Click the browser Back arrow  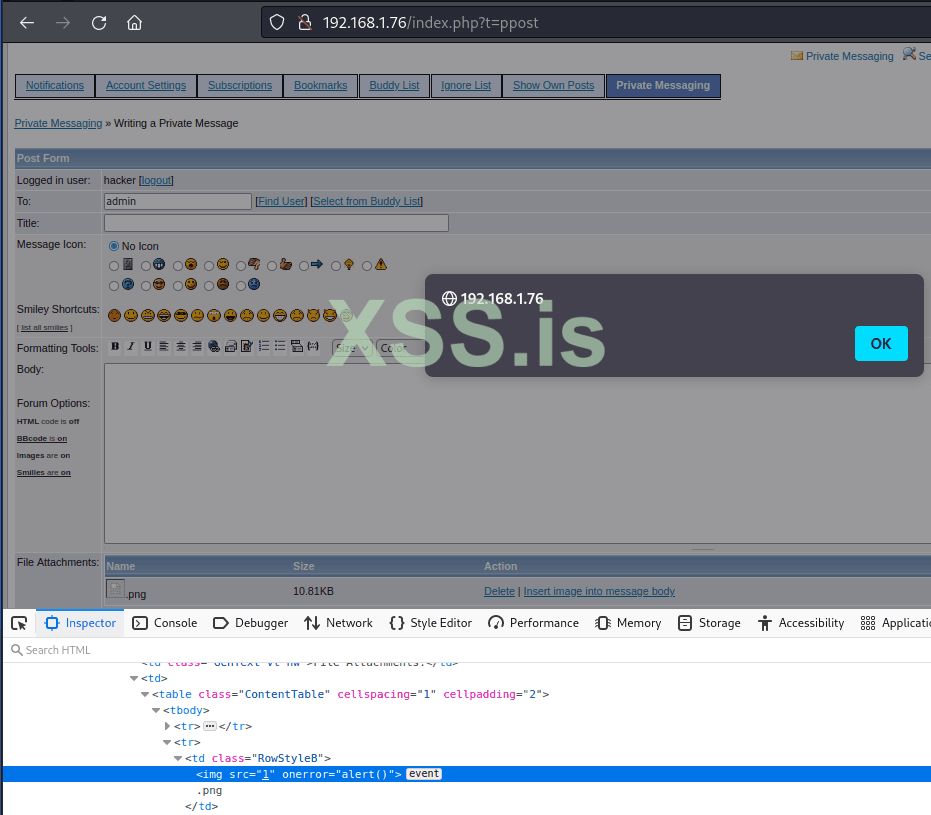27,23
